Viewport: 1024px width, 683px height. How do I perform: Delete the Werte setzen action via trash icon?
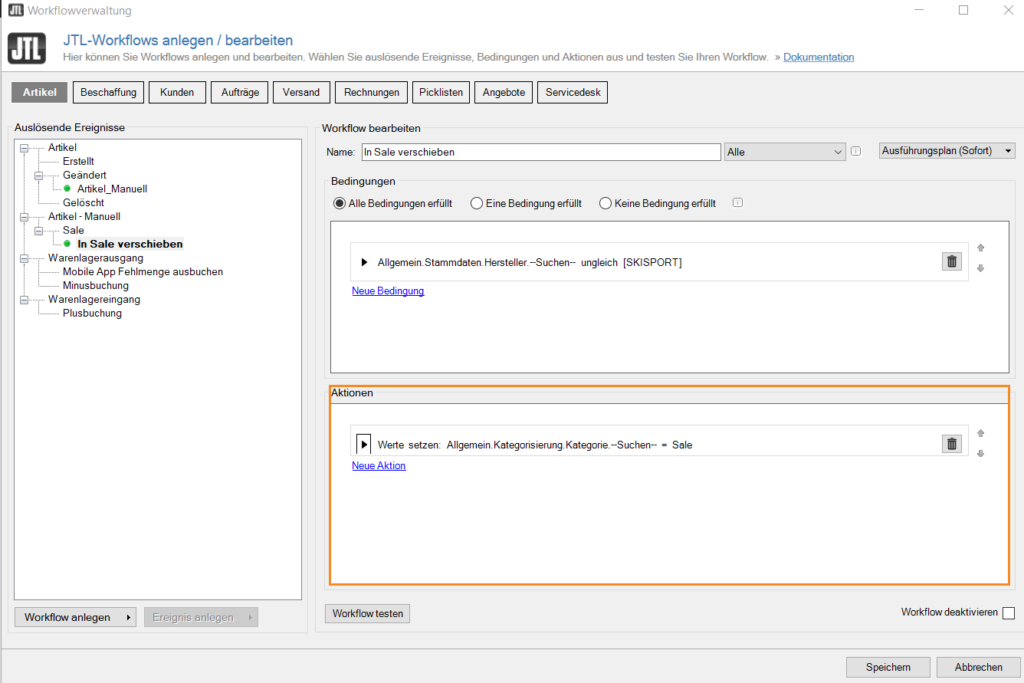(x=951, y=444)
